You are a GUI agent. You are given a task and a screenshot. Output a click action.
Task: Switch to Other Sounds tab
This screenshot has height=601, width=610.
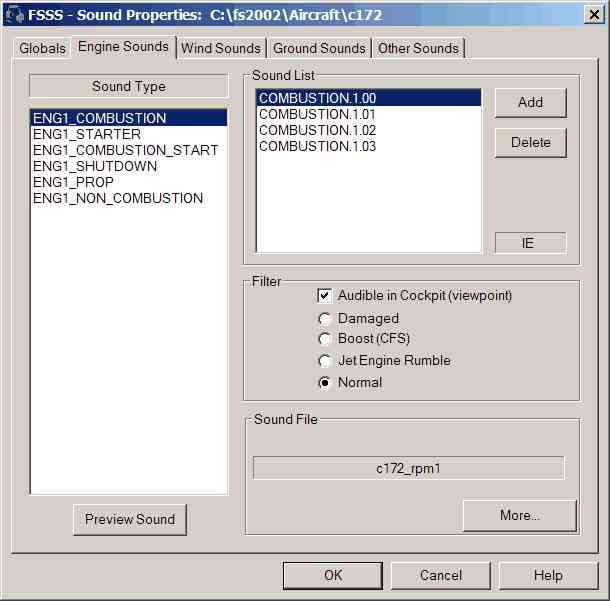[x=418, y=48]
